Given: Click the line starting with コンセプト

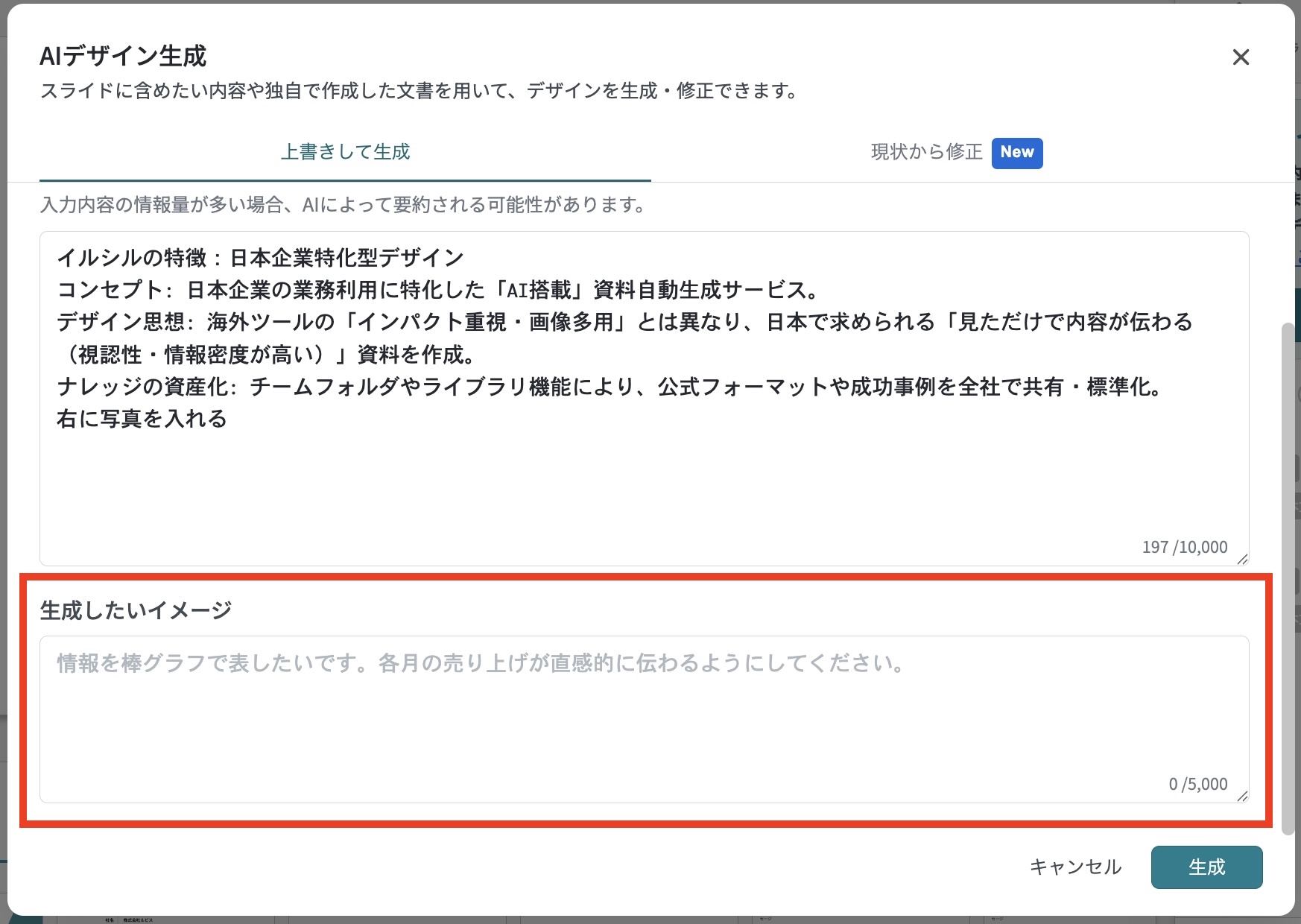Looking at the screenshot, I should [x=439, y=290].
